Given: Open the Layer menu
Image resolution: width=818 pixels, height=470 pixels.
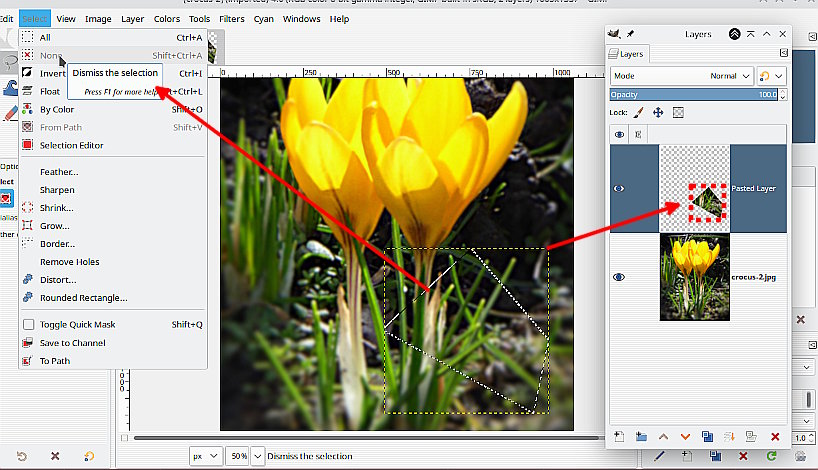Looking at the screenshot, I should (x=133, y=19).
